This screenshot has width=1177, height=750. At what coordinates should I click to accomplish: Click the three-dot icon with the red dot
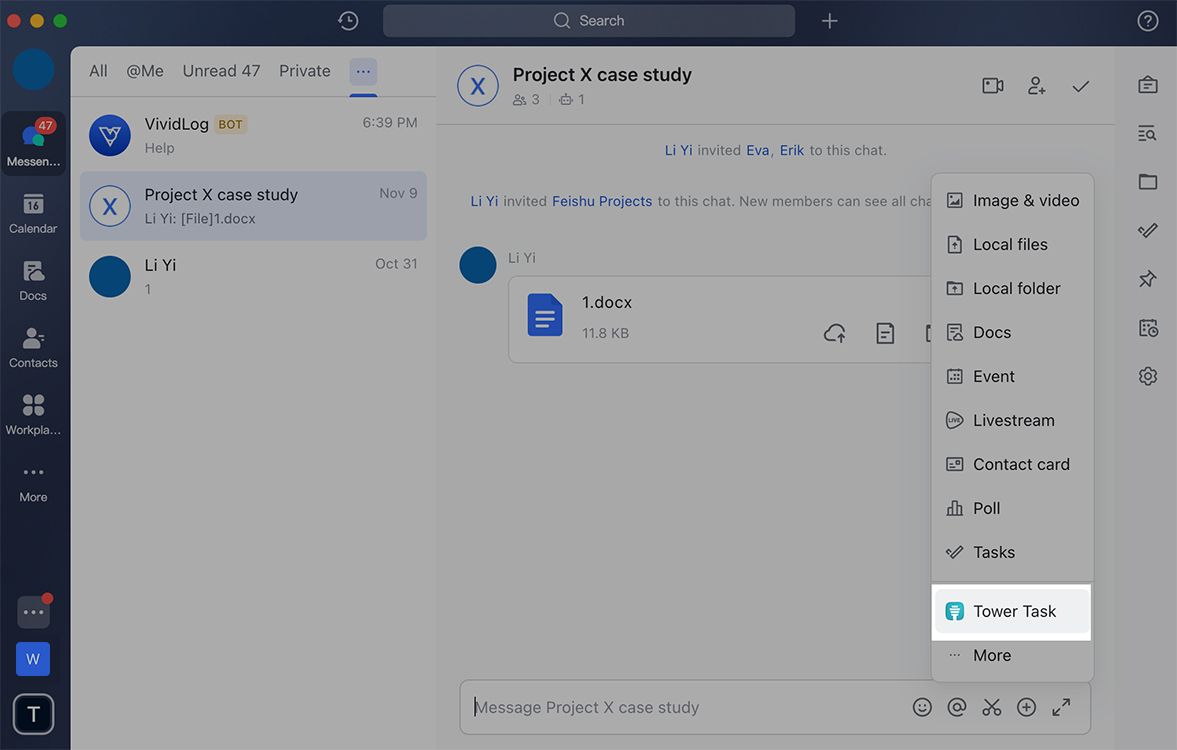pos(33,612)
